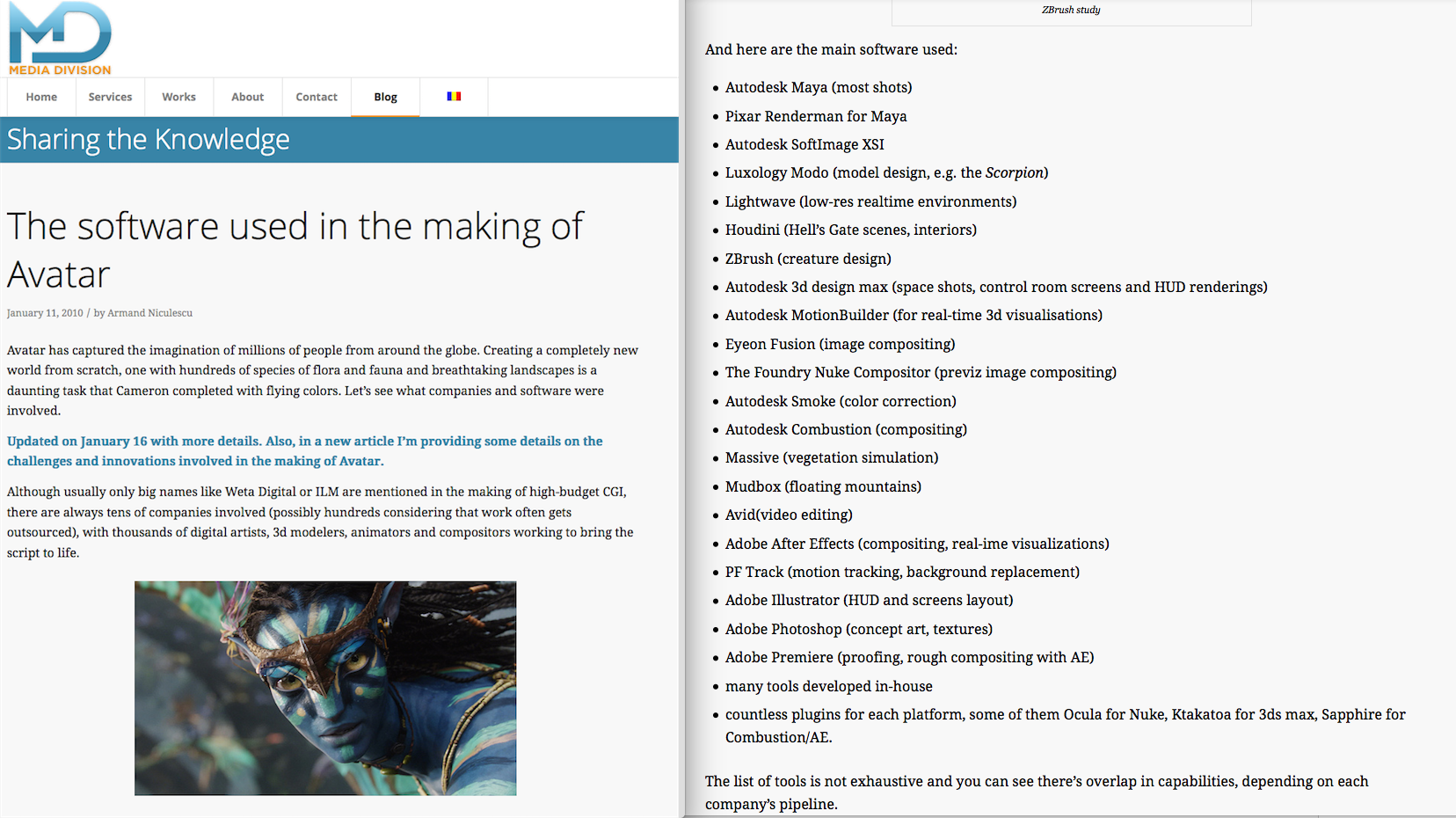This screenshot has width=1456, height=818.
Task: Click the 'And here are the main software used' text
Action: click(831, 49)
